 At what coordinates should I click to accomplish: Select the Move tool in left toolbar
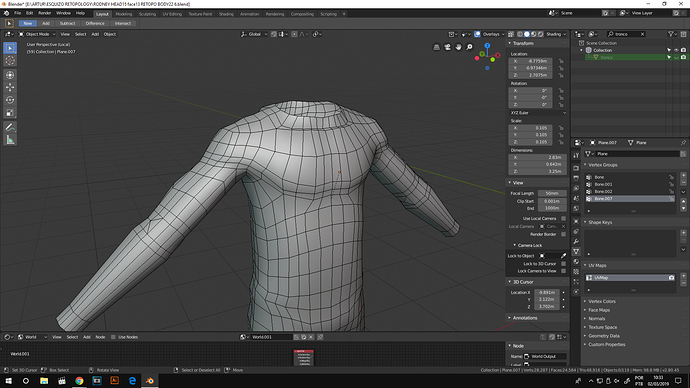tap(10, 88)
